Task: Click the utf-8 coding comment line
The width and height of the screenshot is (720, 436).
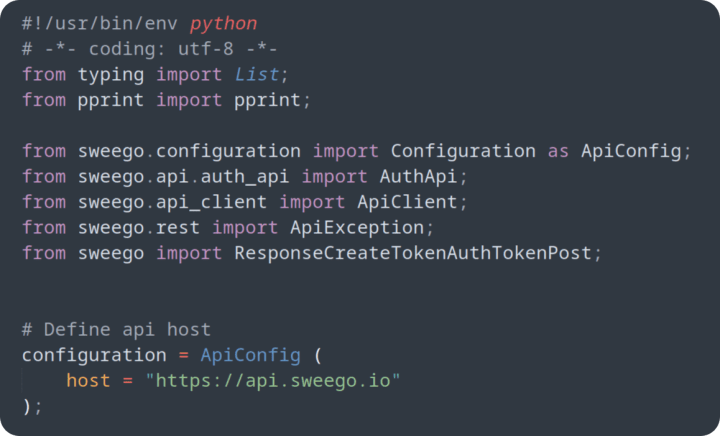Action: (150, 48)
